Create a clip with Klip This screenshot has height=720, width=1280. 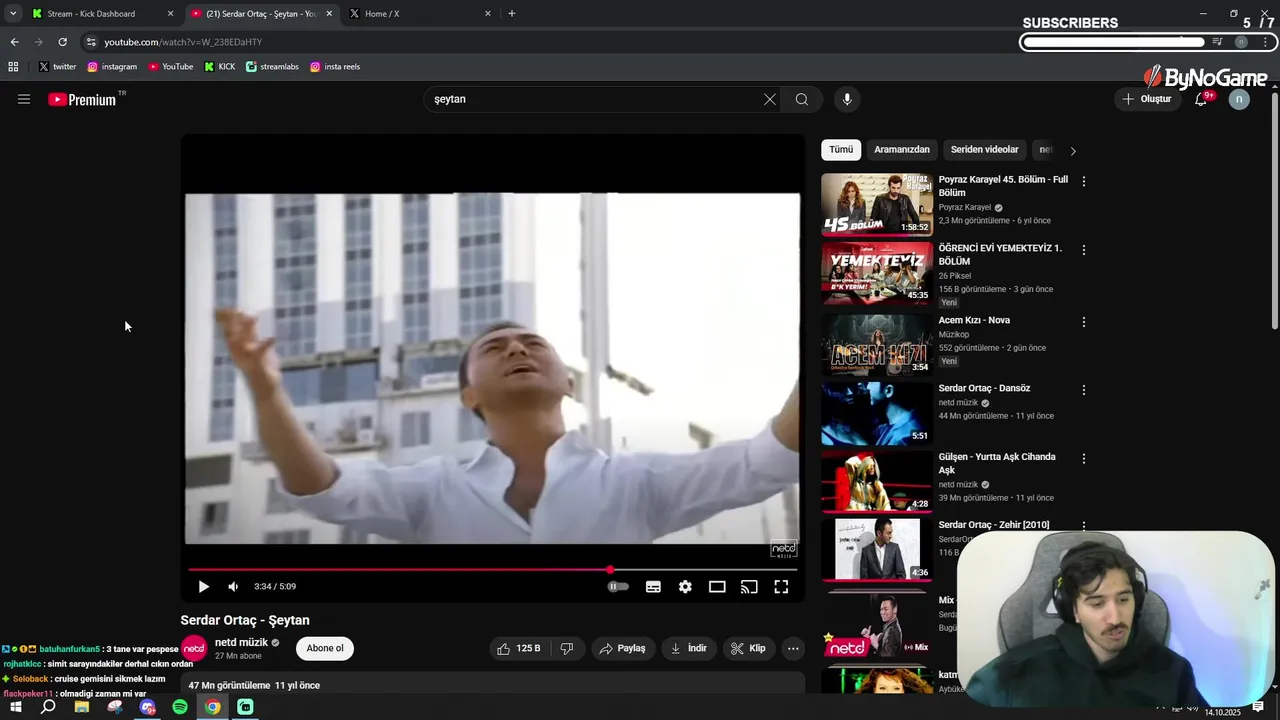tap(748, 648)
